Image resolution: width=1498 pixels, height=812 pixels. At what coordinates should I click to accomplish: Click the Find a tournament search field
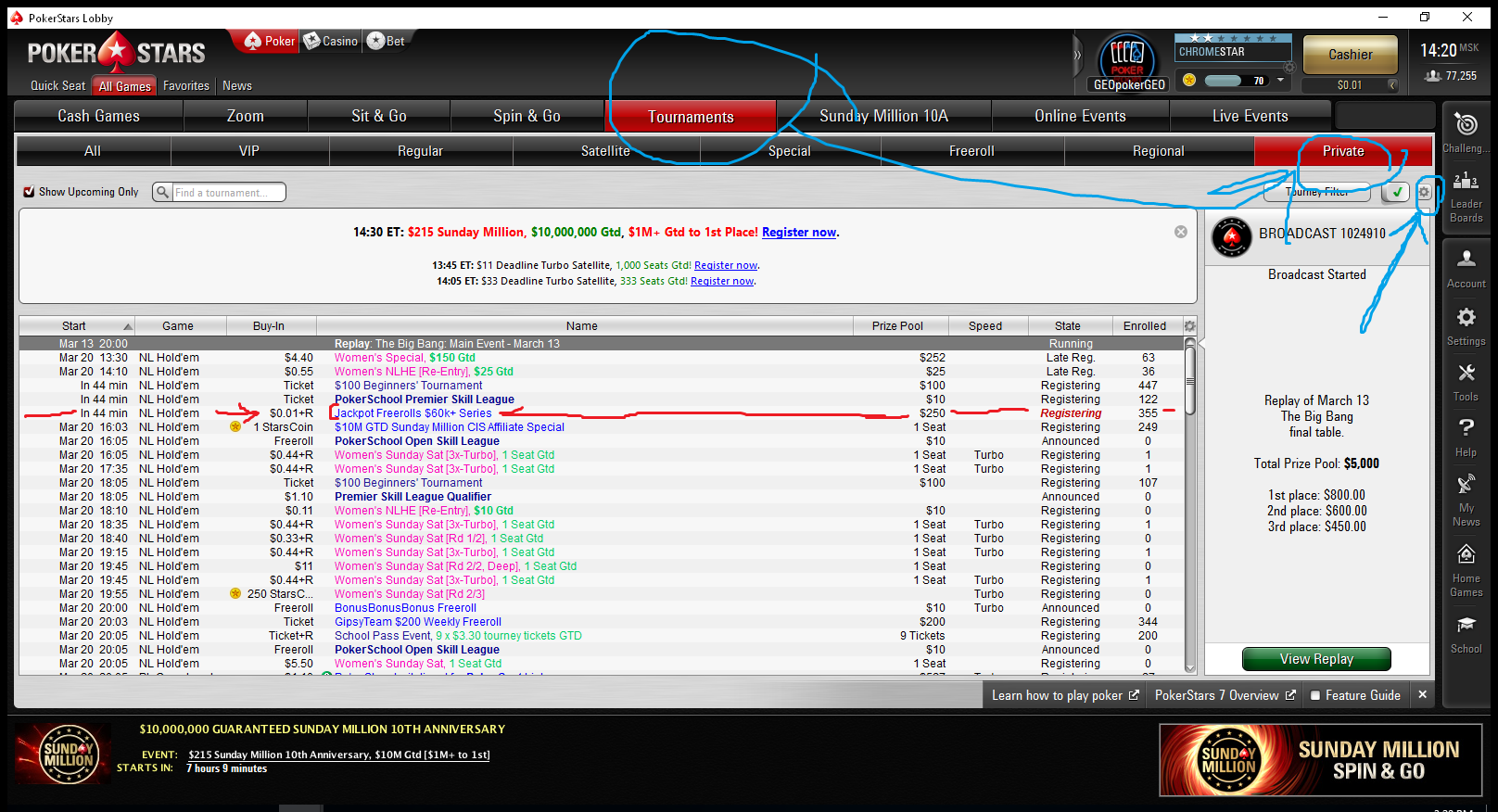click(x=228, y=192)
